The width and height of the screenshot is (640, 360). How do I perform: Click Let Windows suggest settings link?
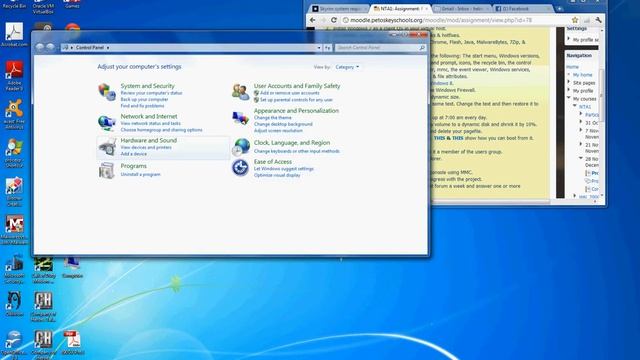point(284,169)
